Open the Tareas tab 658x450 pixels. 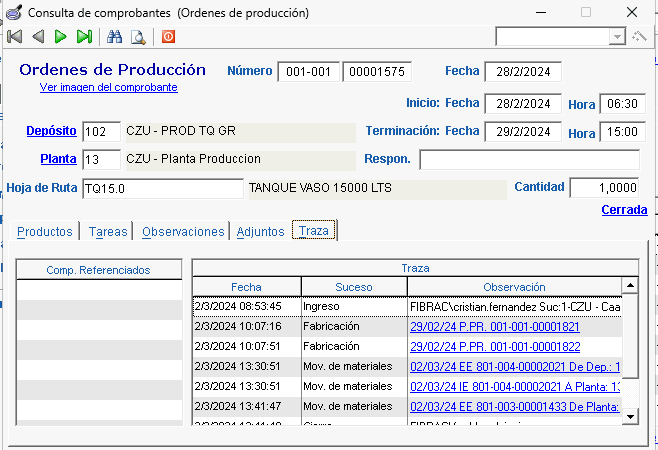click(x=108, y=231)
